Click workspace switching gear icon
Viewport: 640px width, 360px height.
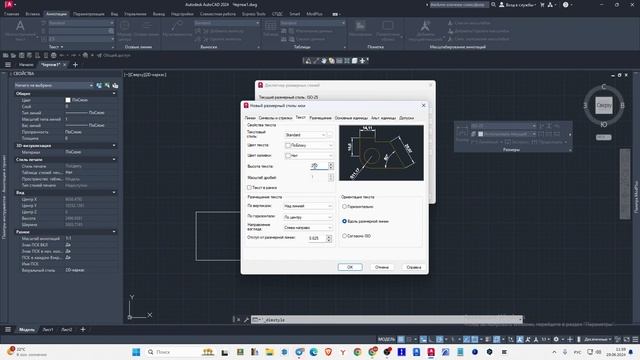click(556, 339)
